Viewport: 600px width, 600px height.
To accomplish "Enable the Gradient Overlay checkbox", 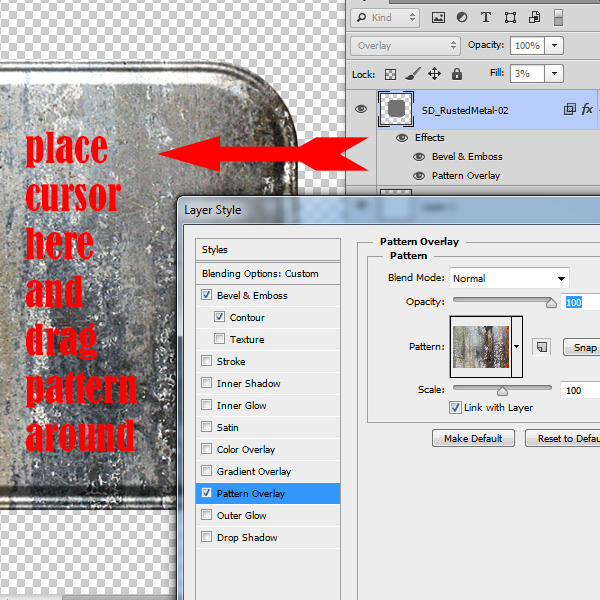I will pyautogui.click(x=206, y=470).
